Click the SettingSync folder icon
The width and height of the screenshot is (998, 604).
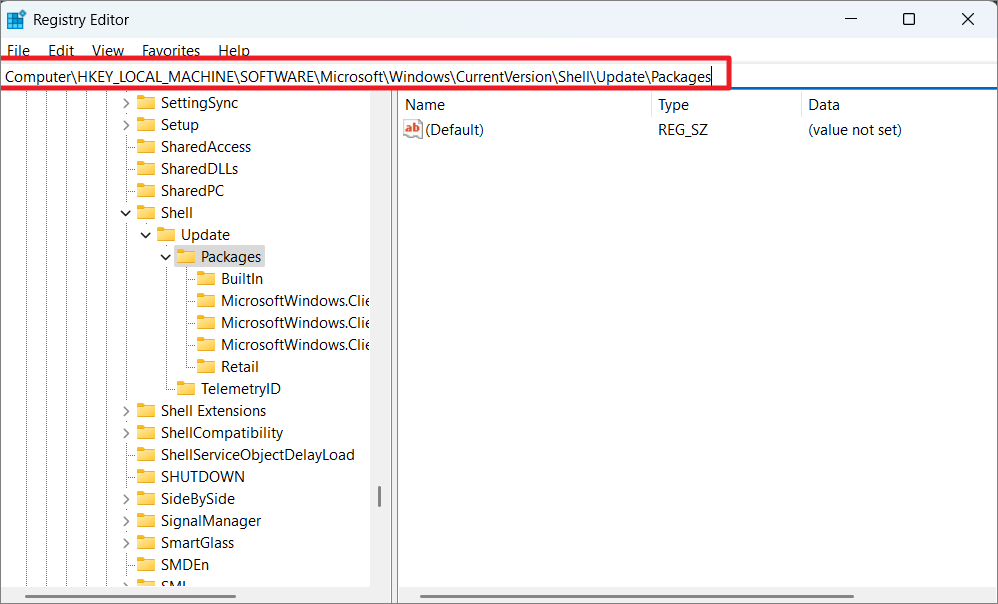click(146, 103)
